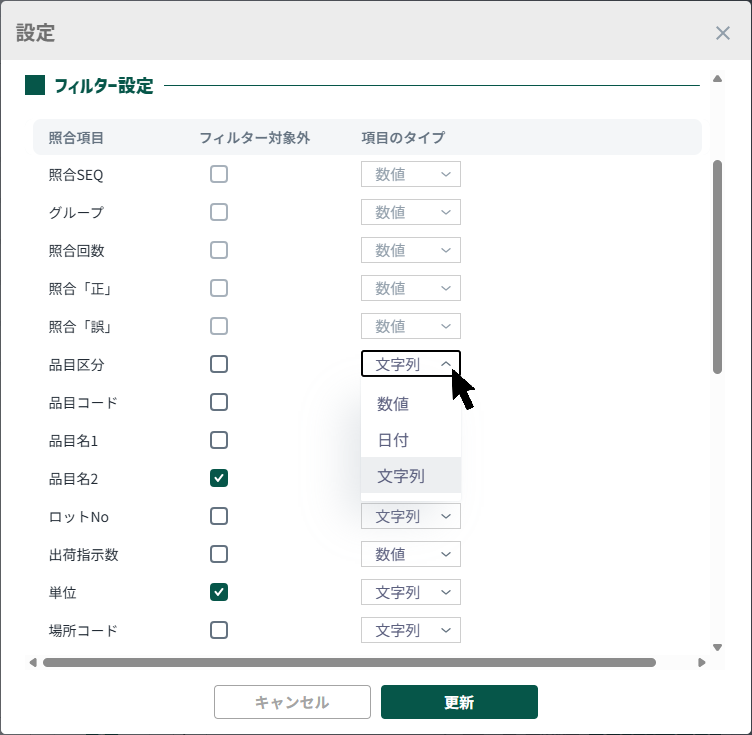752x735 pixels.
Task: Open the ロットNo type dropdown
Action: [411, 517]
